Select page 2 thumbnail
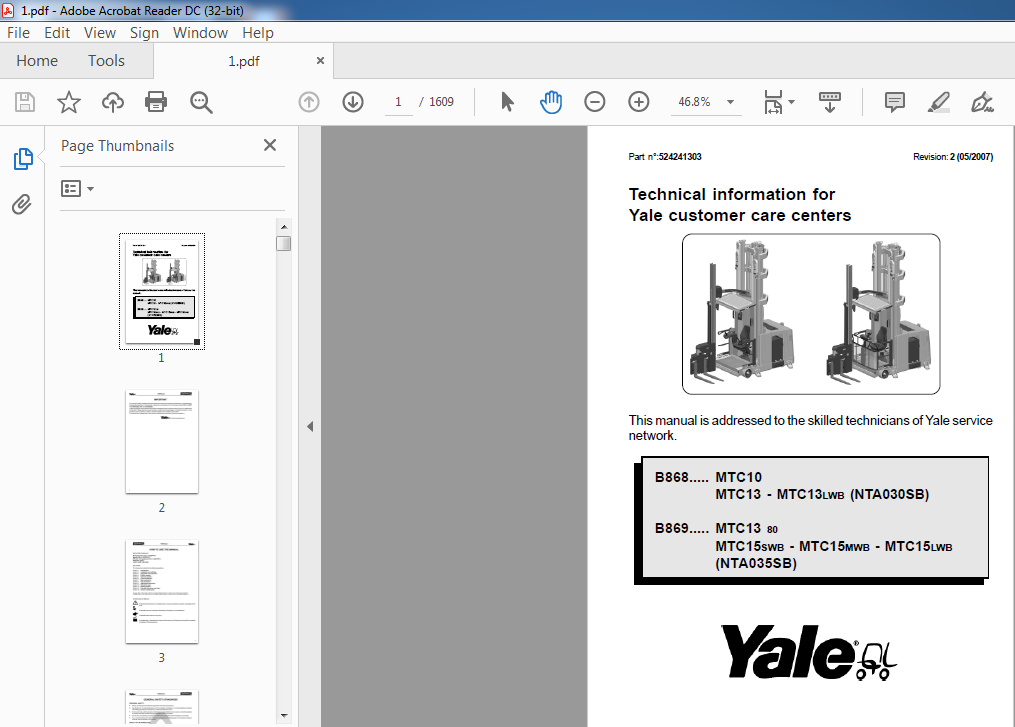Screen dimensions: 1015x727 click(162, 442)
